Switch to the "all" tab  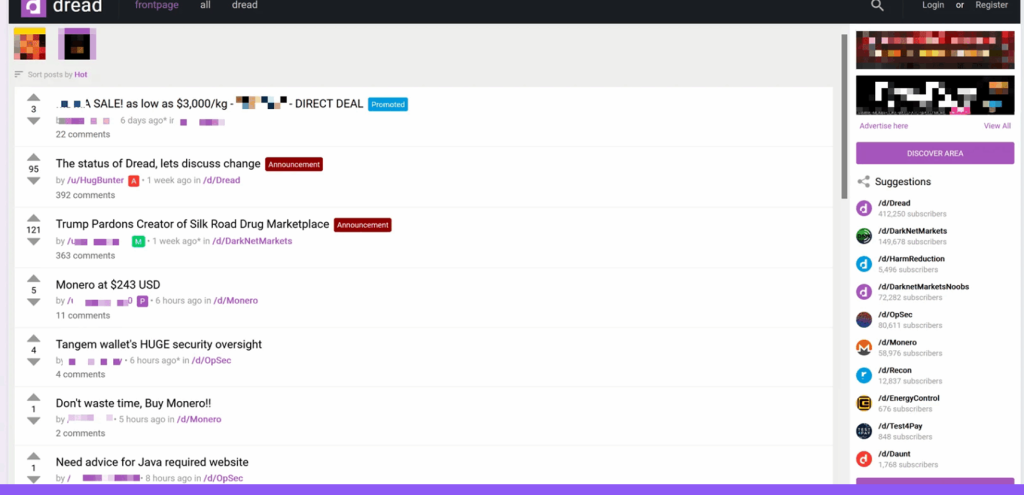coord(205,6)
